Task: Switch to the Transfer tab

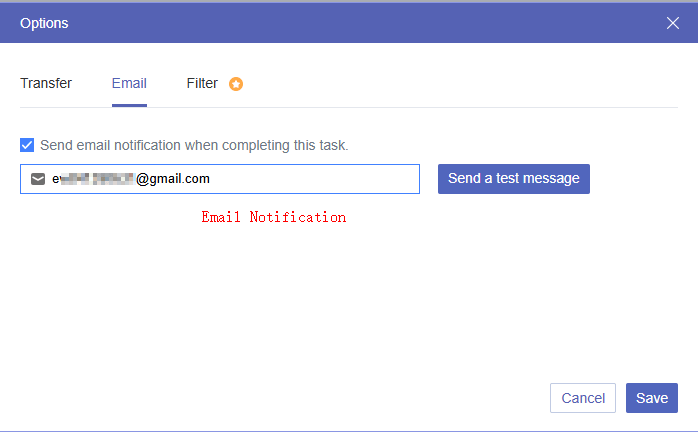Action: pyautogui.click(x=46, y=83)
